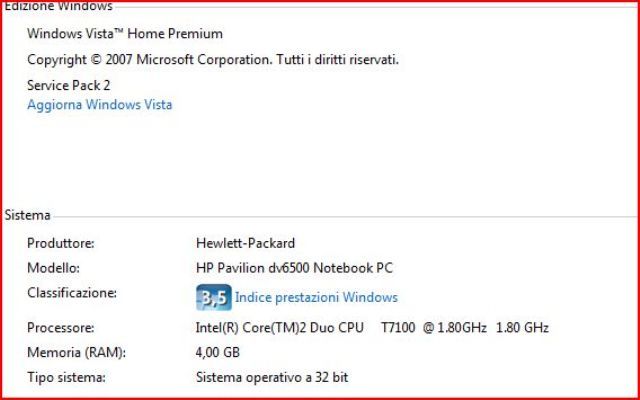Click the 4,00 GB memory value
Image resolution: width=640 pixels, height=400 pixels.
[218, 352]
